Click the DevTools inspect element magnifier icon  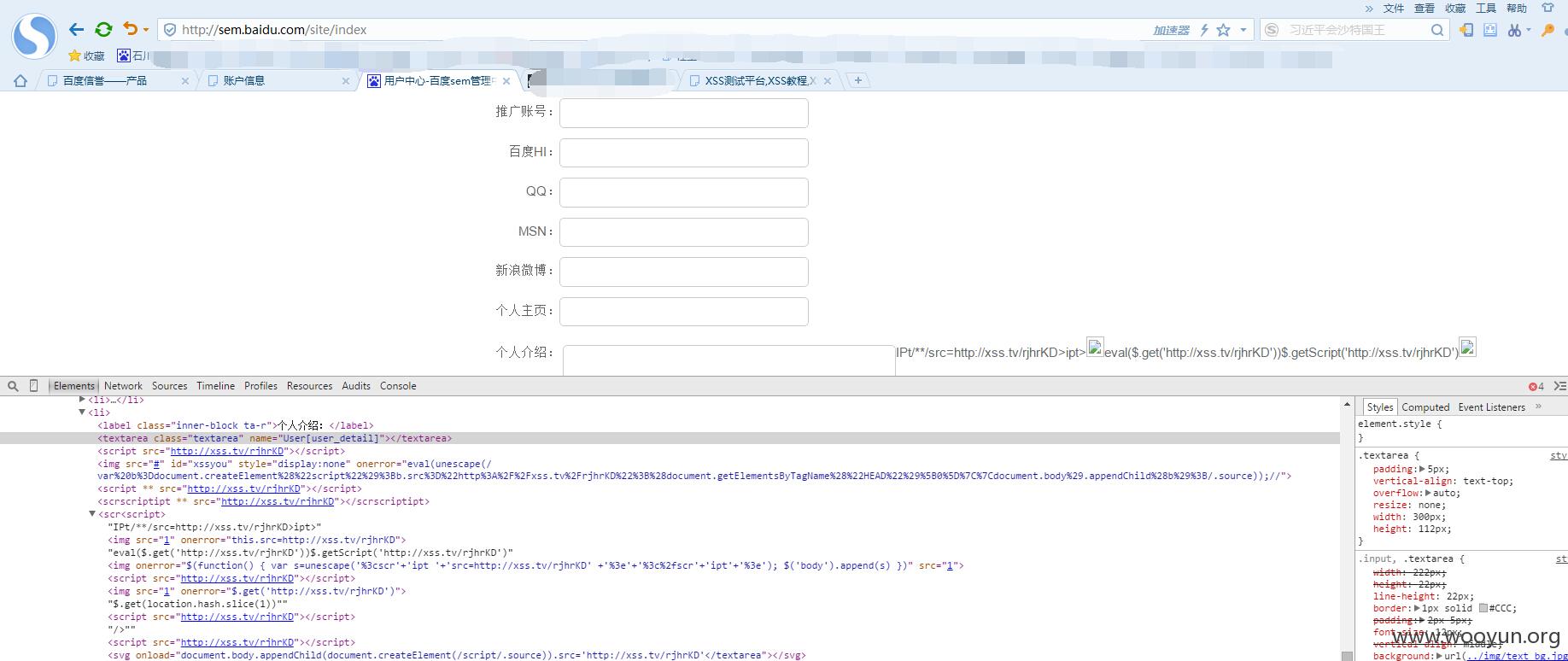point(13,386)
